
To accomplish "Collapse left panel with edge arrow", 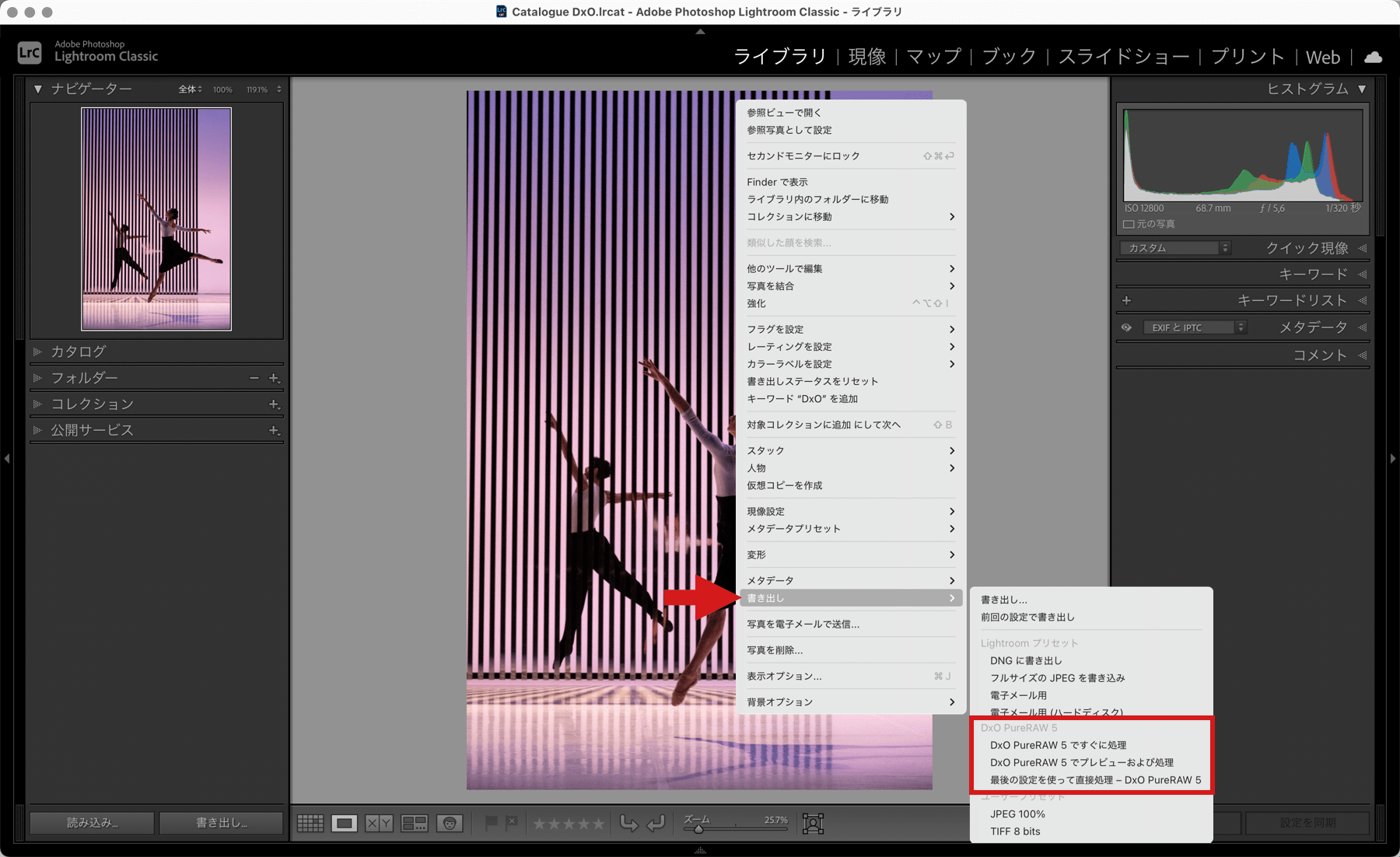I will pyautogui.click(x=7, y=459).
